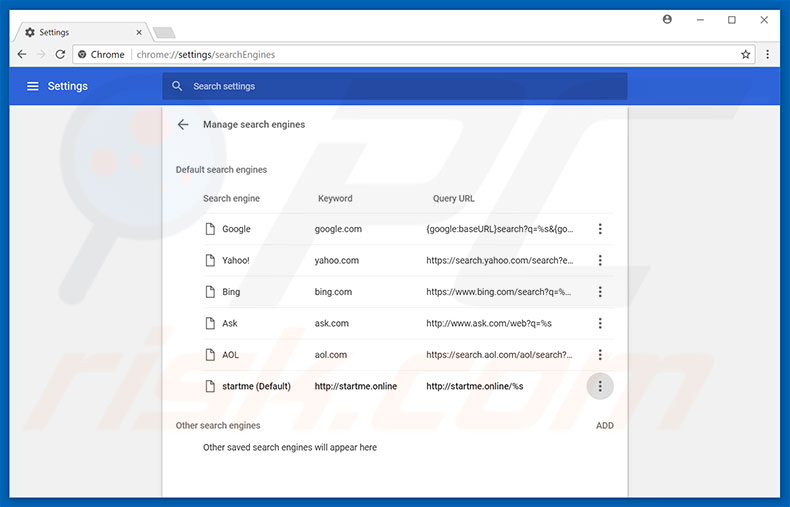Click the ADD button for other search engines
790x507 pixels.
point(605,425)
